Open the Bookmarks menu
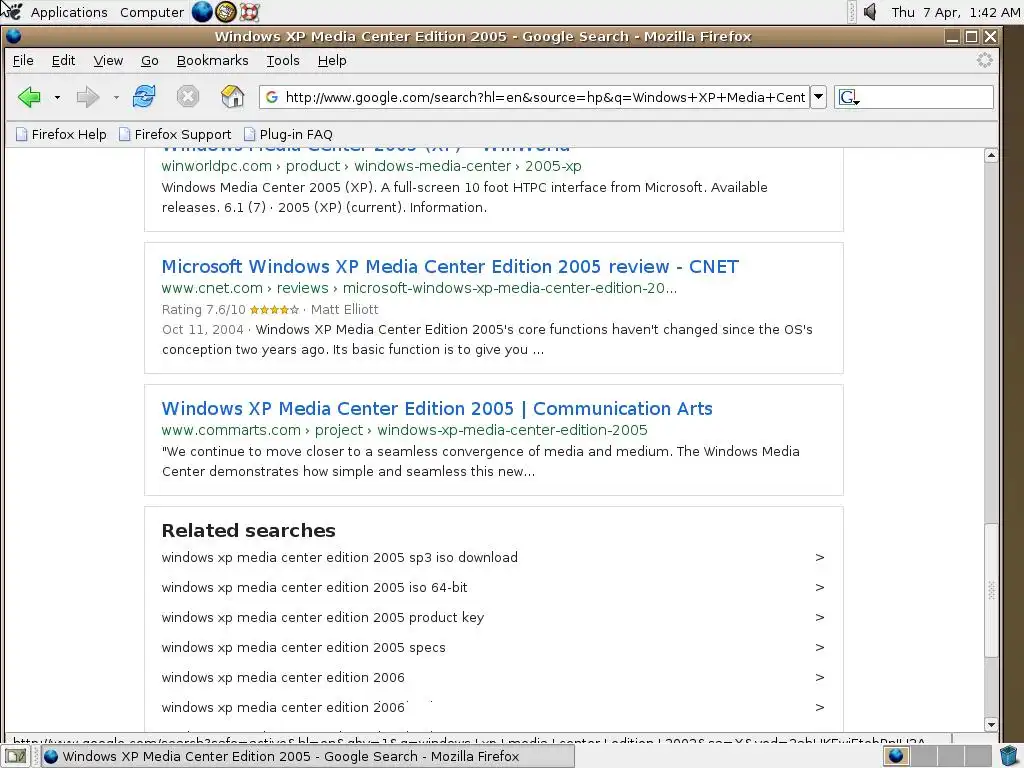Viewport: 1024px width, 768px height. [x=212, y=61]
